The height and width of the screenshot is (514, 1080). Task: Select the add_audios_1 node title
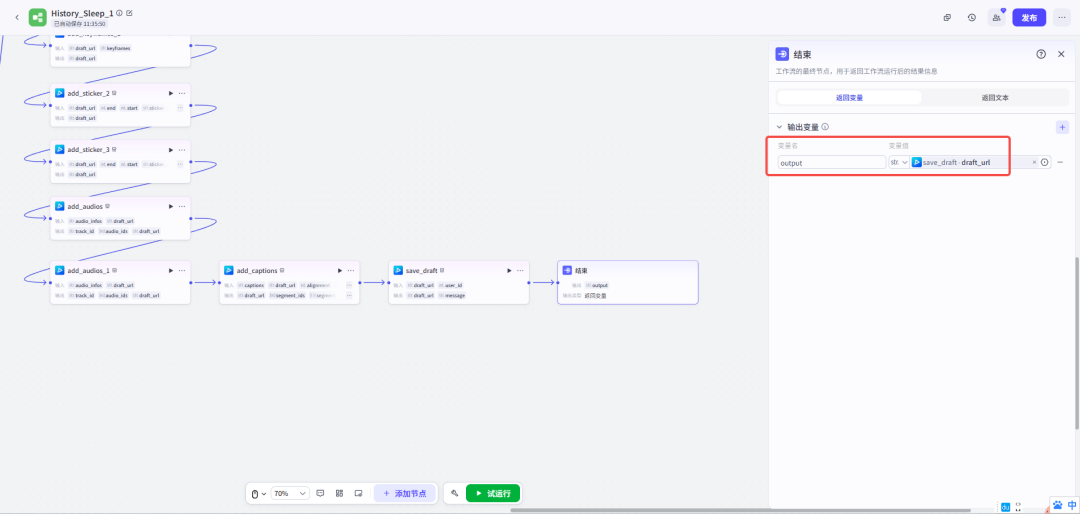[88, 271]
